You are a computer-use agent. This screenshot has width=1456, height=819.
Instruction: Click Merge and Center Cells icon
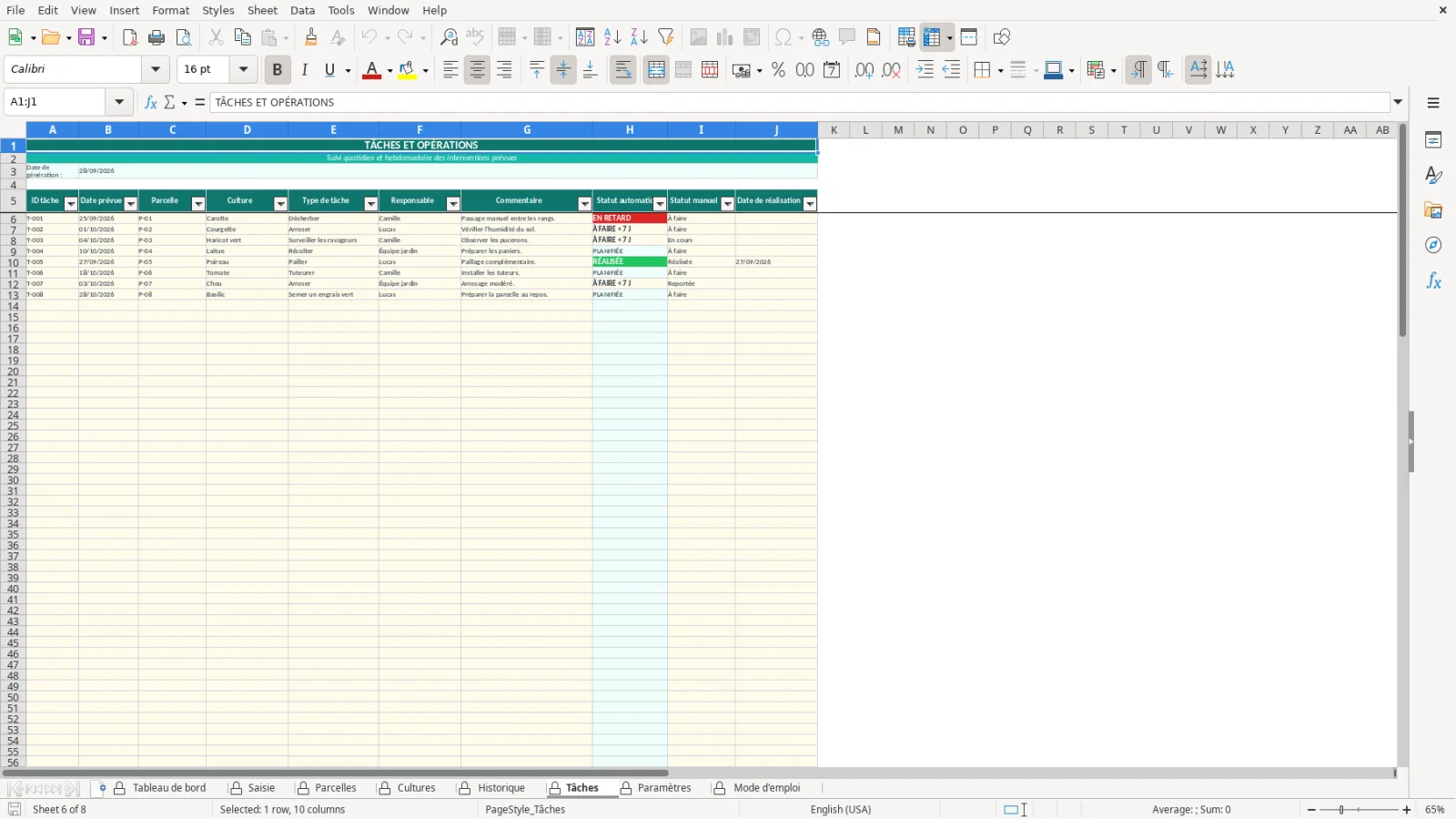tap(656, 70)
